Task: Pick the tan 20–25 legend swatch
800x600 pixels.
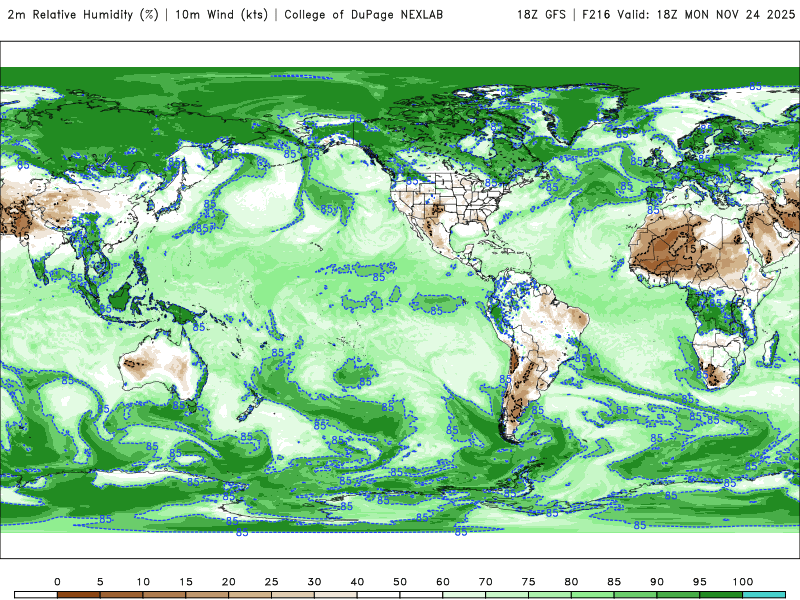Action: click(x=250, y=595)
